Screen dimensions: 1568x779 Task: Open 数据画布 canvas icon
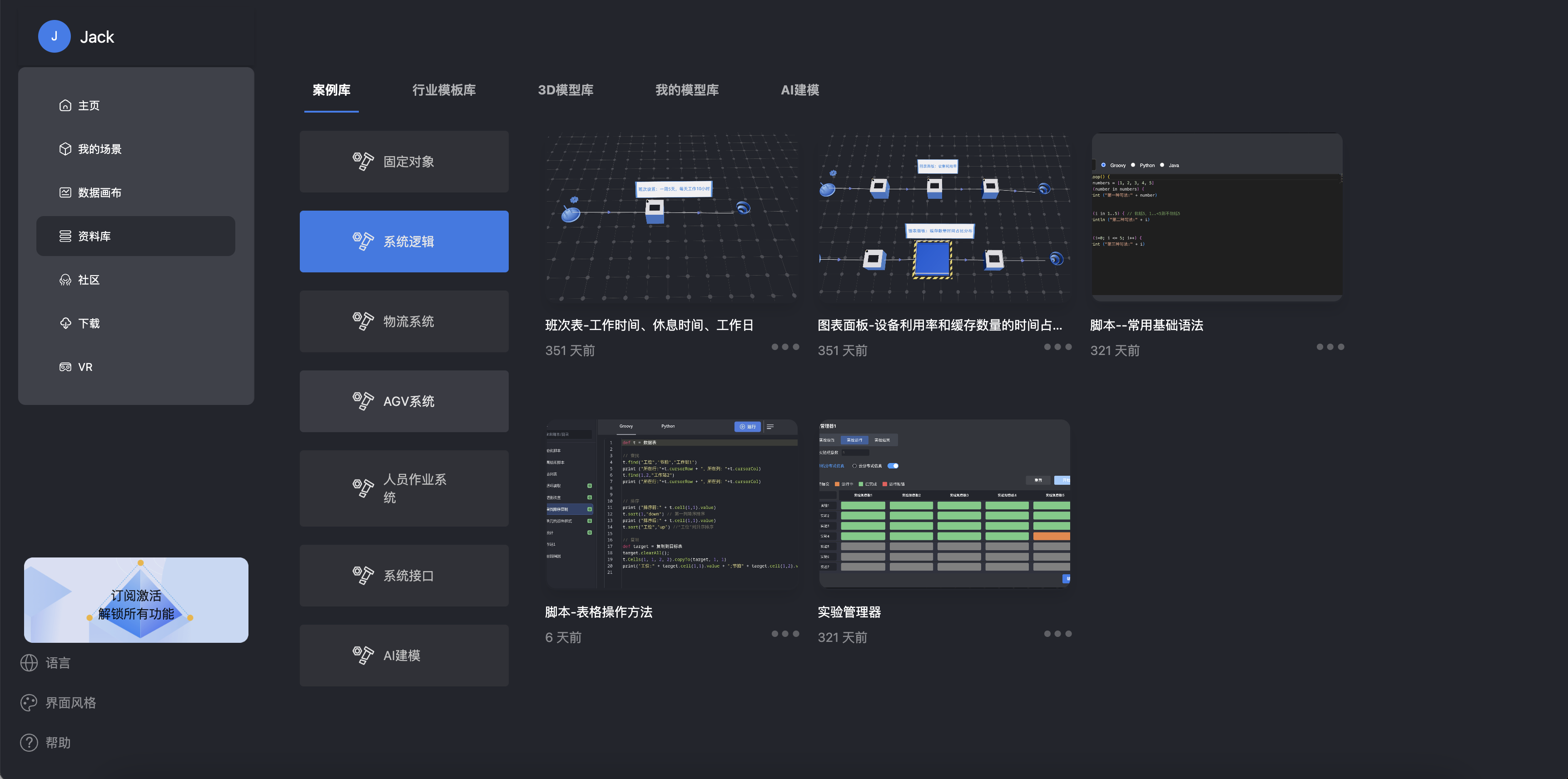point(65,193)
